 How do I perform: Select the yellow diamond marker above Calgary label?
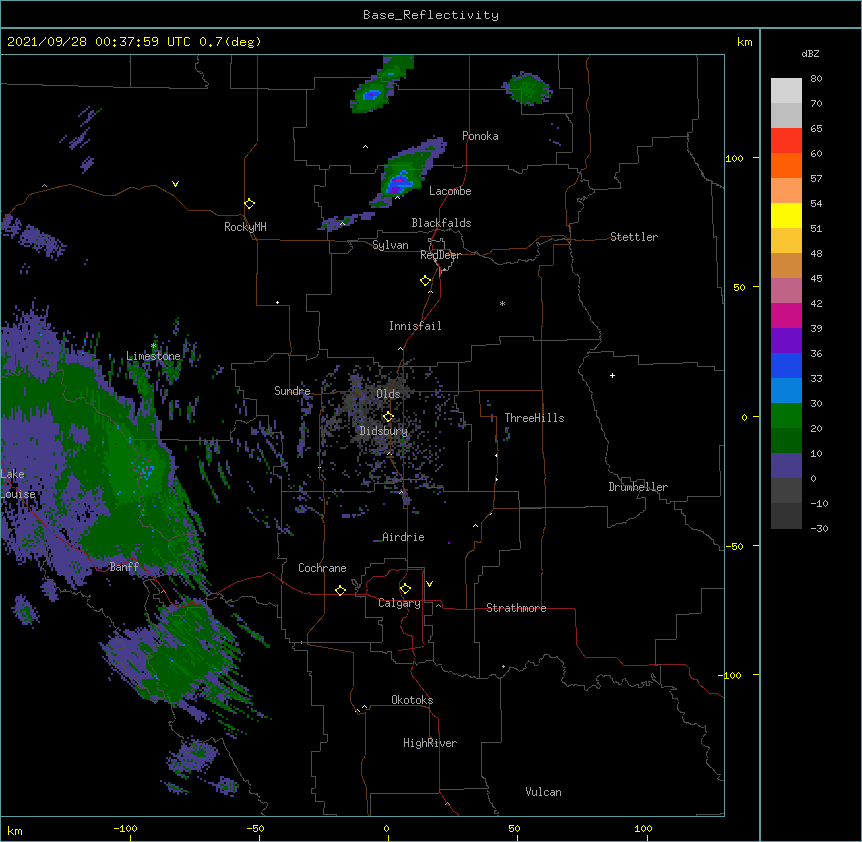pos(405,589)
